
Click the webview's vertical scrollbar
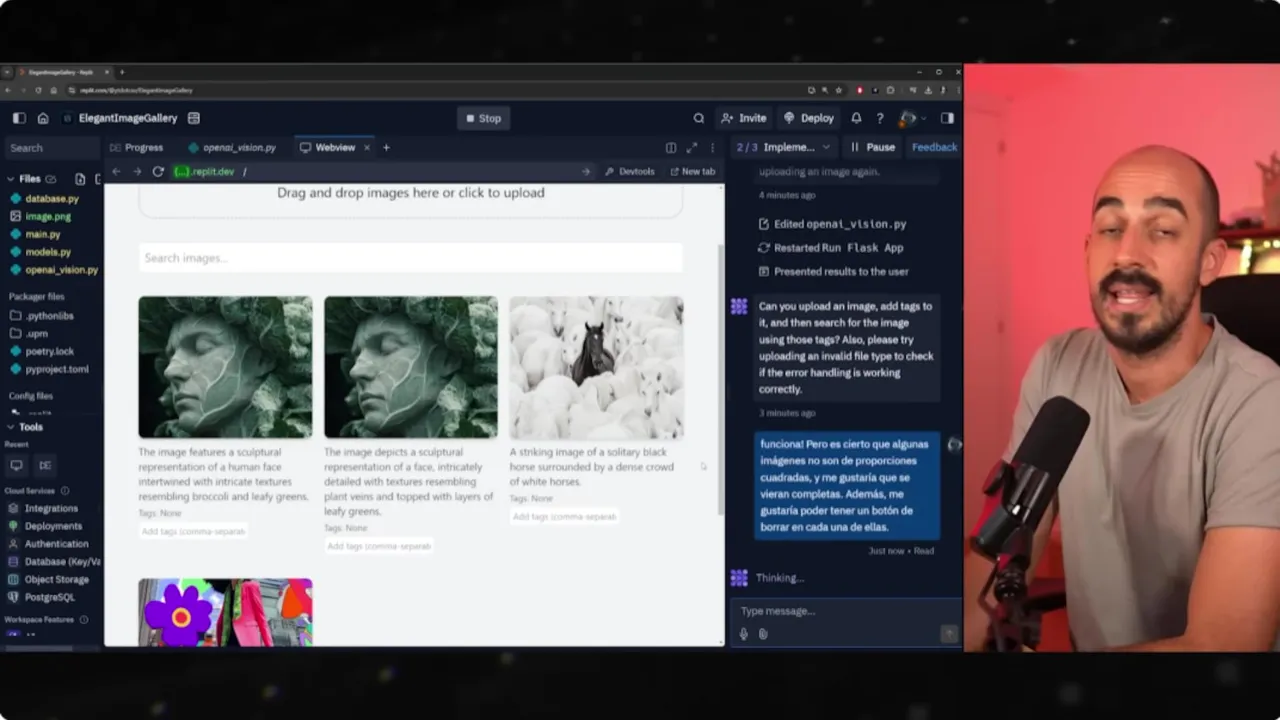pyautogui.click(x=721, y=380)
